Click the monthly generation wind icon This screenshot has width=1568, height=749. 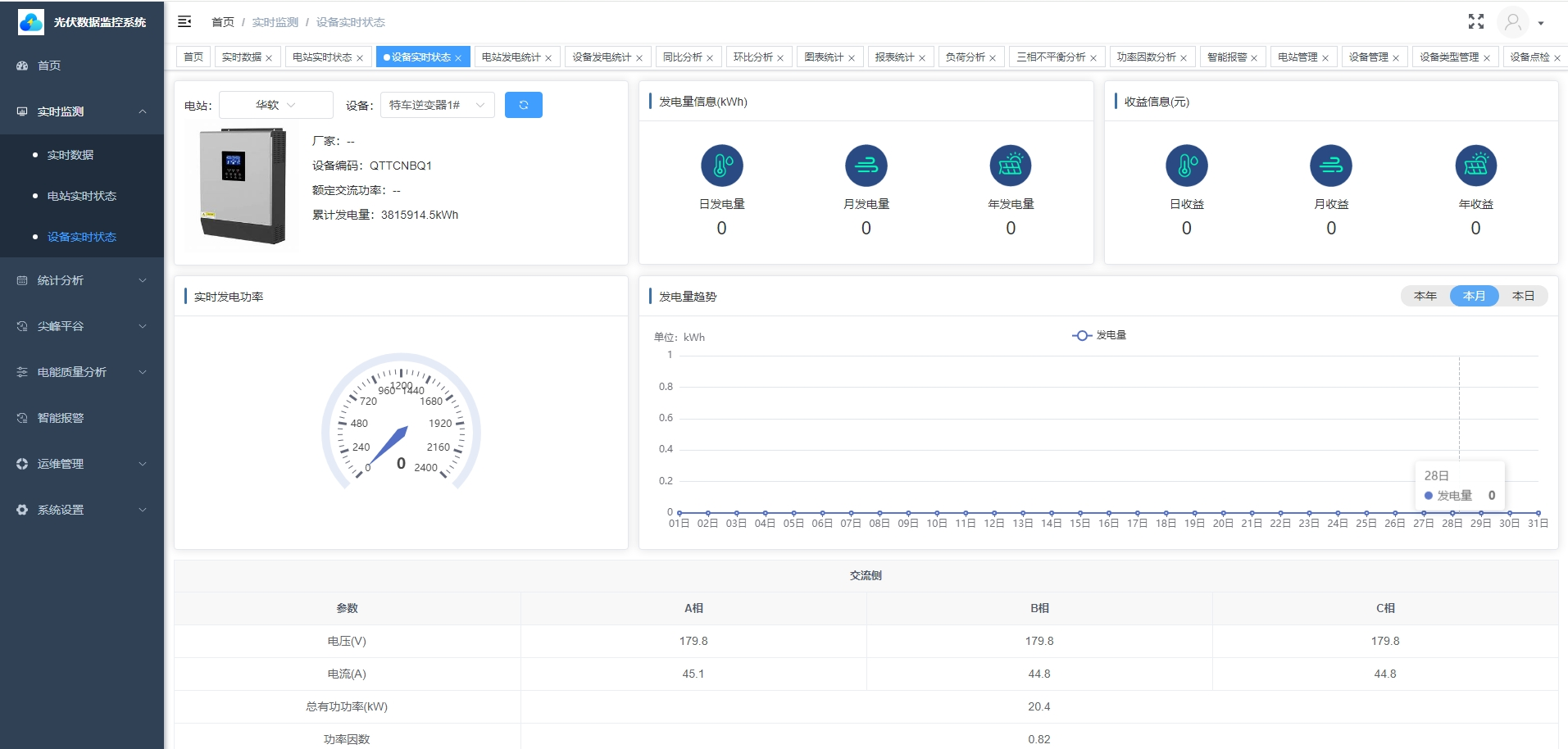point(866,166)
